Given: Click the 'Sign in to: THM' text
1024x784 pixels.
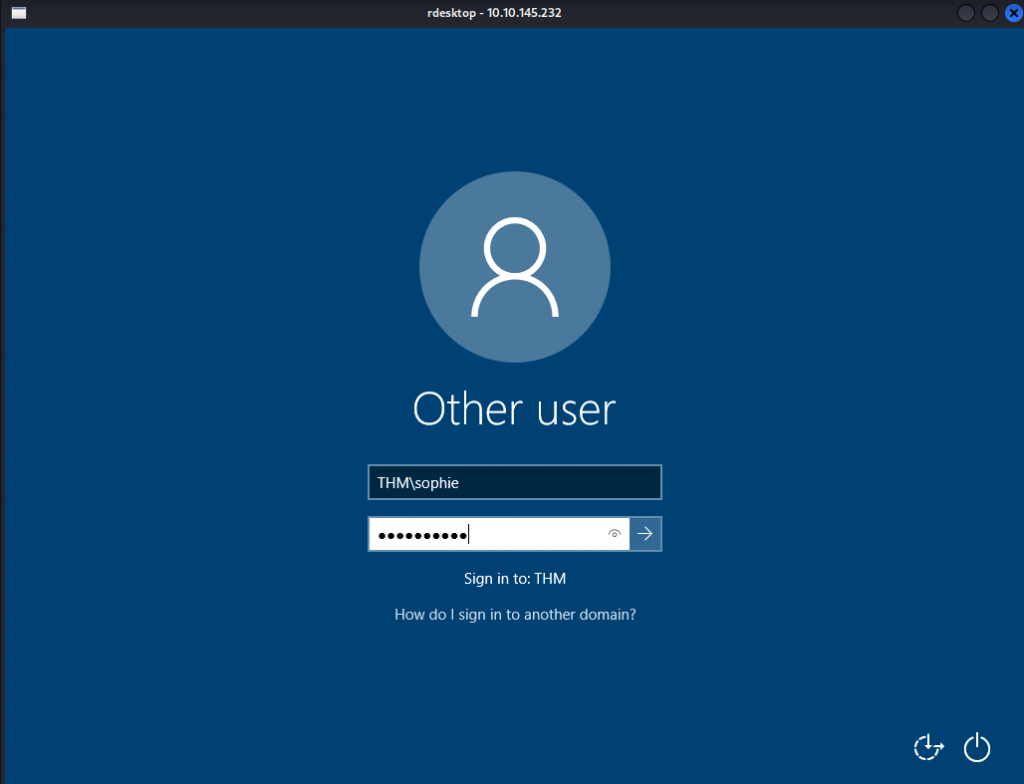Looking at the screenshot, I should coord(515,578).
